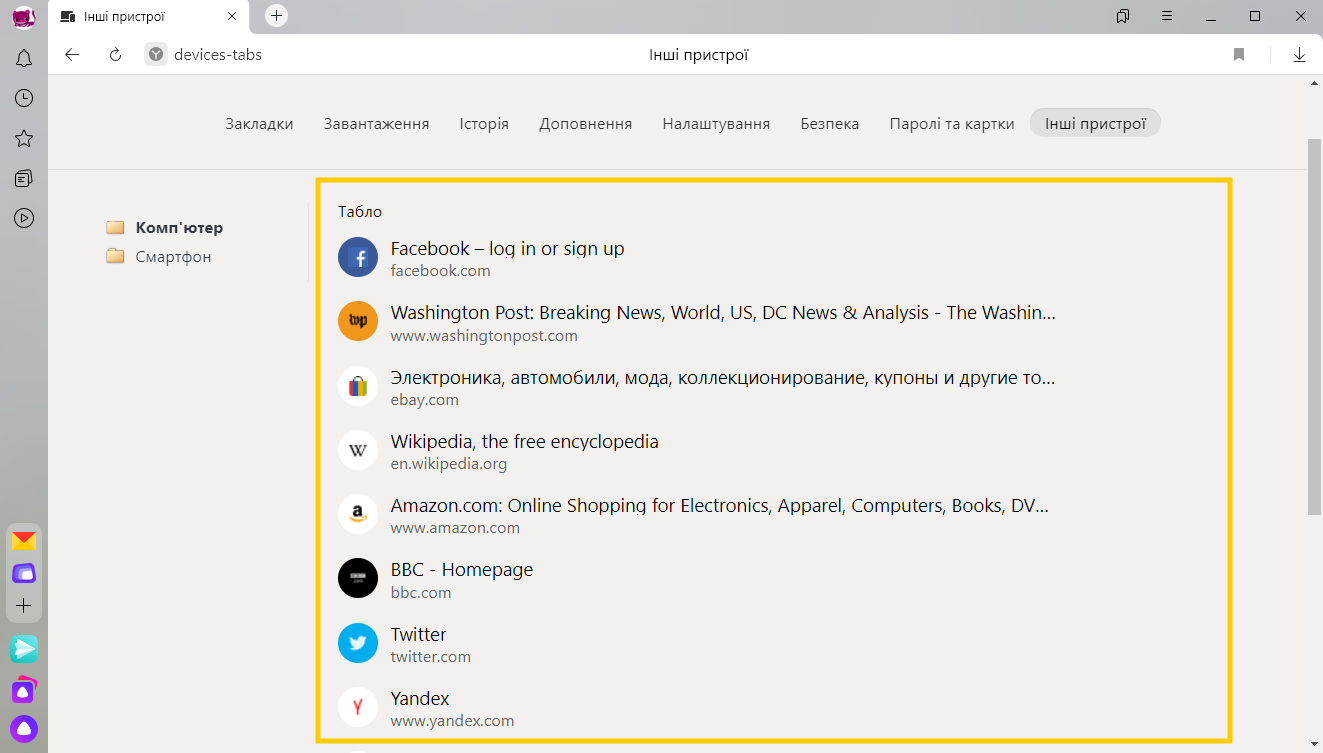Select the Комп'ютер device folder
The height and width of the screenshot is (753, 1323).
pos(165,228)
